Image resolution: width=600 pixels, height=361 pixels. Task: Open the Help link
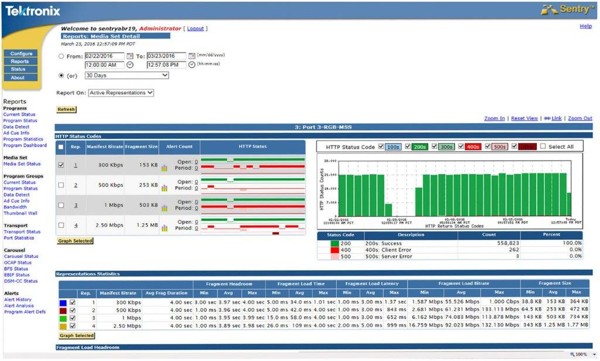coord(585,26)
